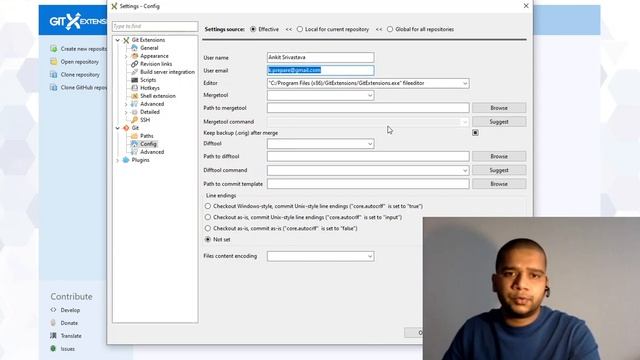Select the Not set line endings option

[x=208, y=239]
